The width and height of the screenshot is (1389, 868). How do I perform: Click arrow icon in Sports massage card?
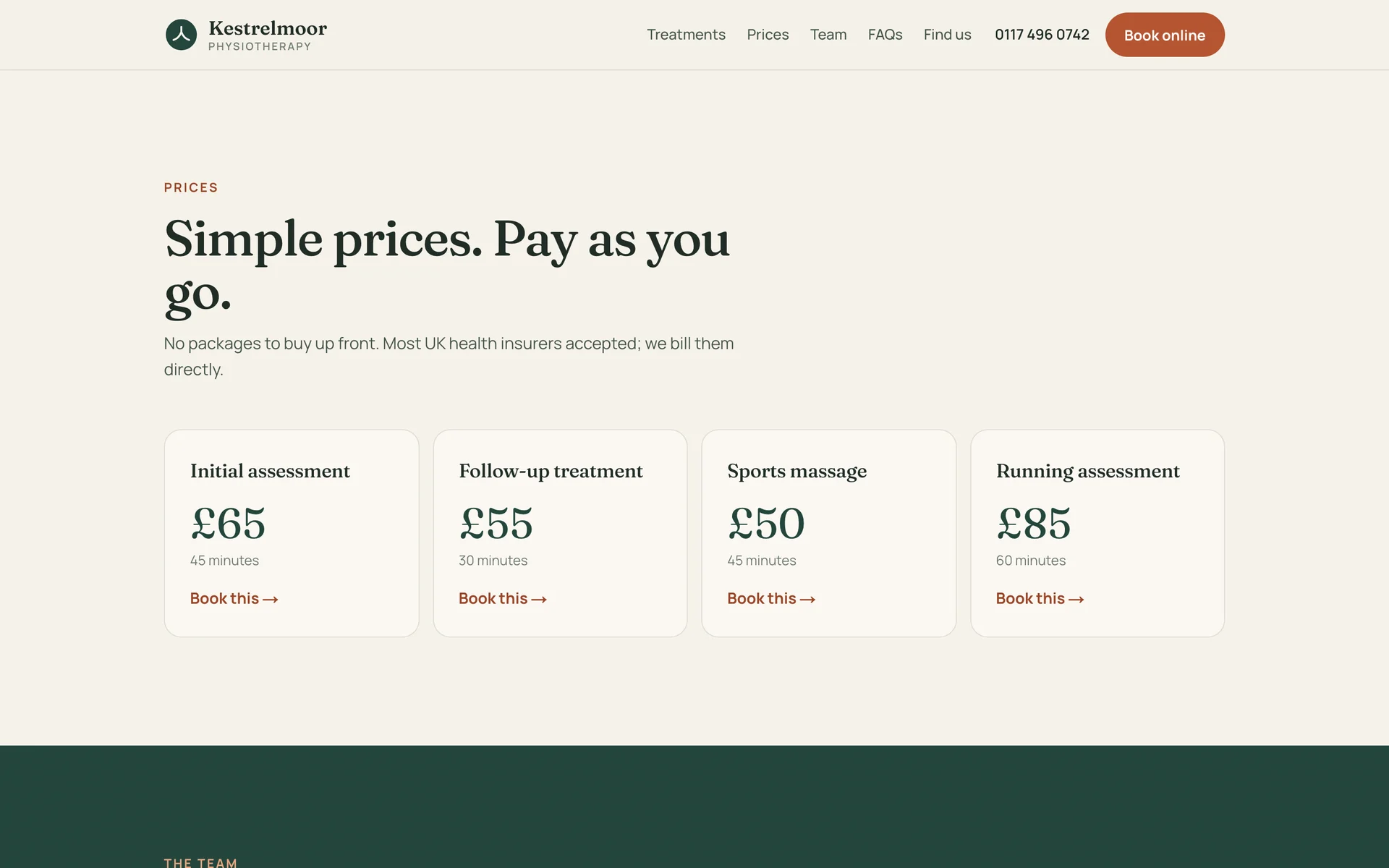(x=808, y=600)
